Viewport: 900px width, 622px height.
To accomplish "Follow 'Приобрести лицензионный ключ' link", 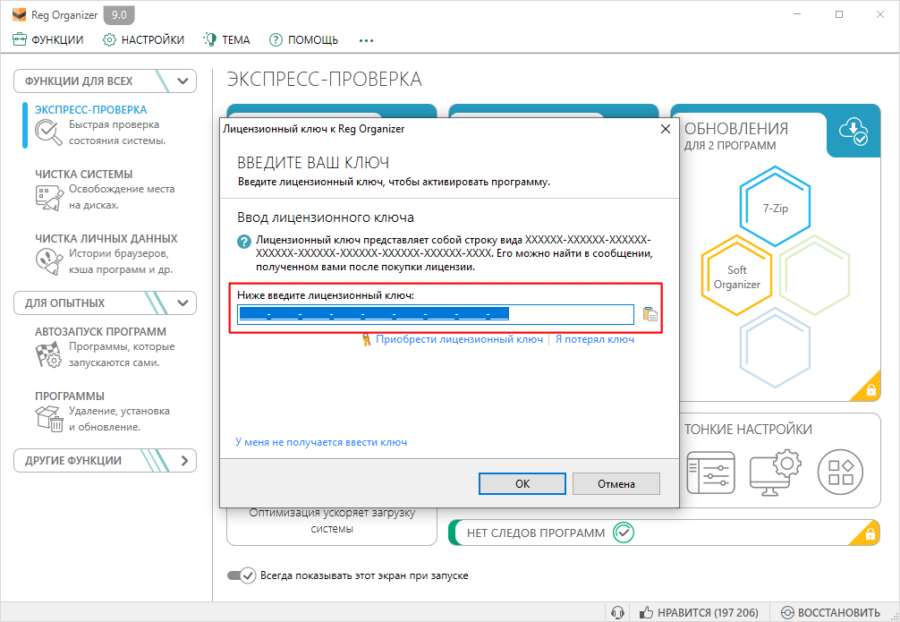I will [459, 339].
